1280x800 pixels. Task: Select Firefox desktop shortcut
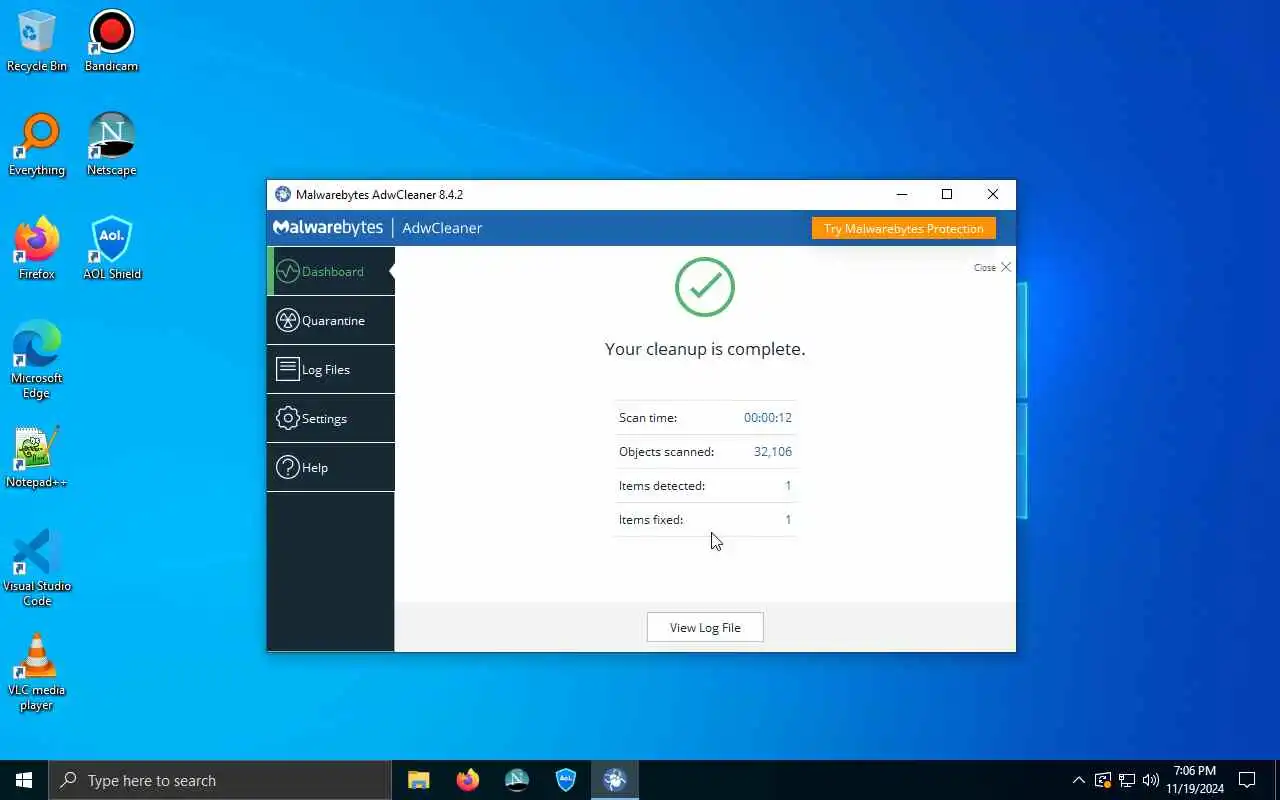(x=37, y=250)
